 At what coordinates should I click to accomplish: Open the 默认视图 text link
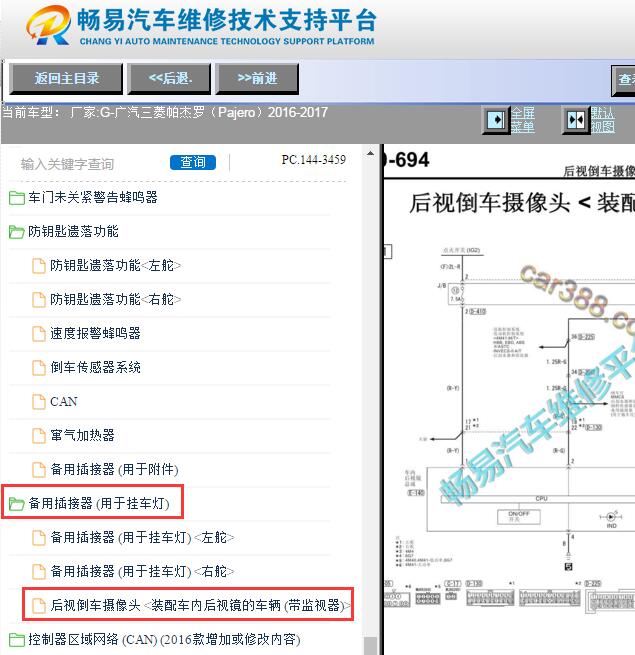point(603,120)
